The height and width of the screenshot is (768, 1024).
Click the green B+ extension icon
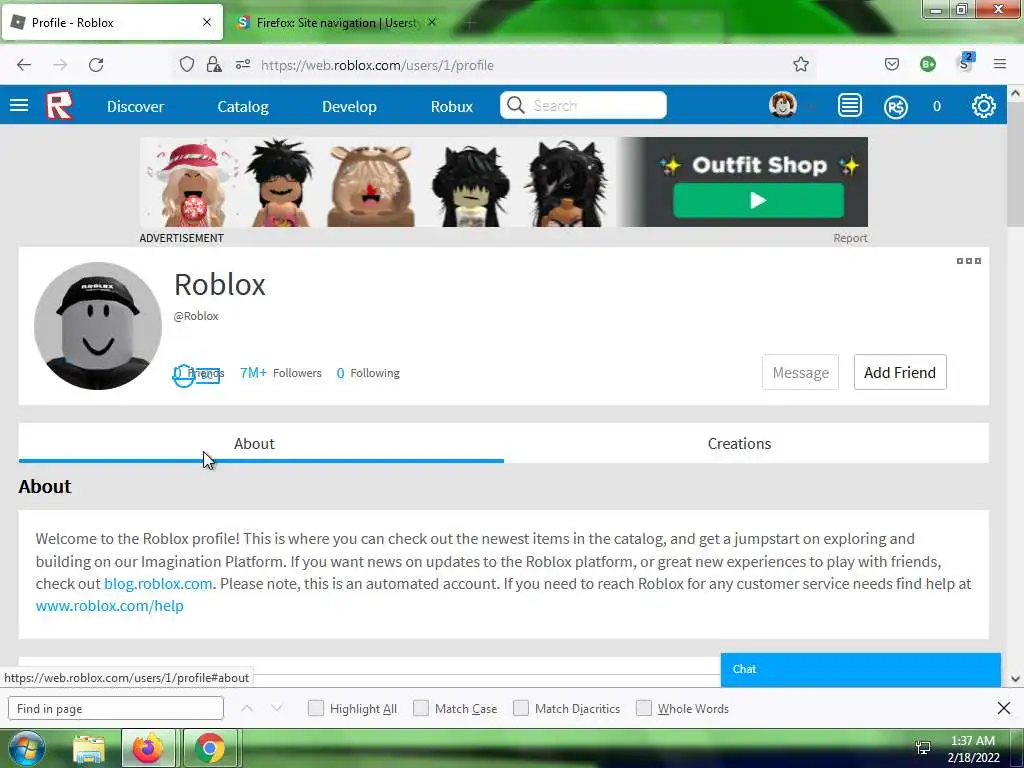tap(927, 64)
